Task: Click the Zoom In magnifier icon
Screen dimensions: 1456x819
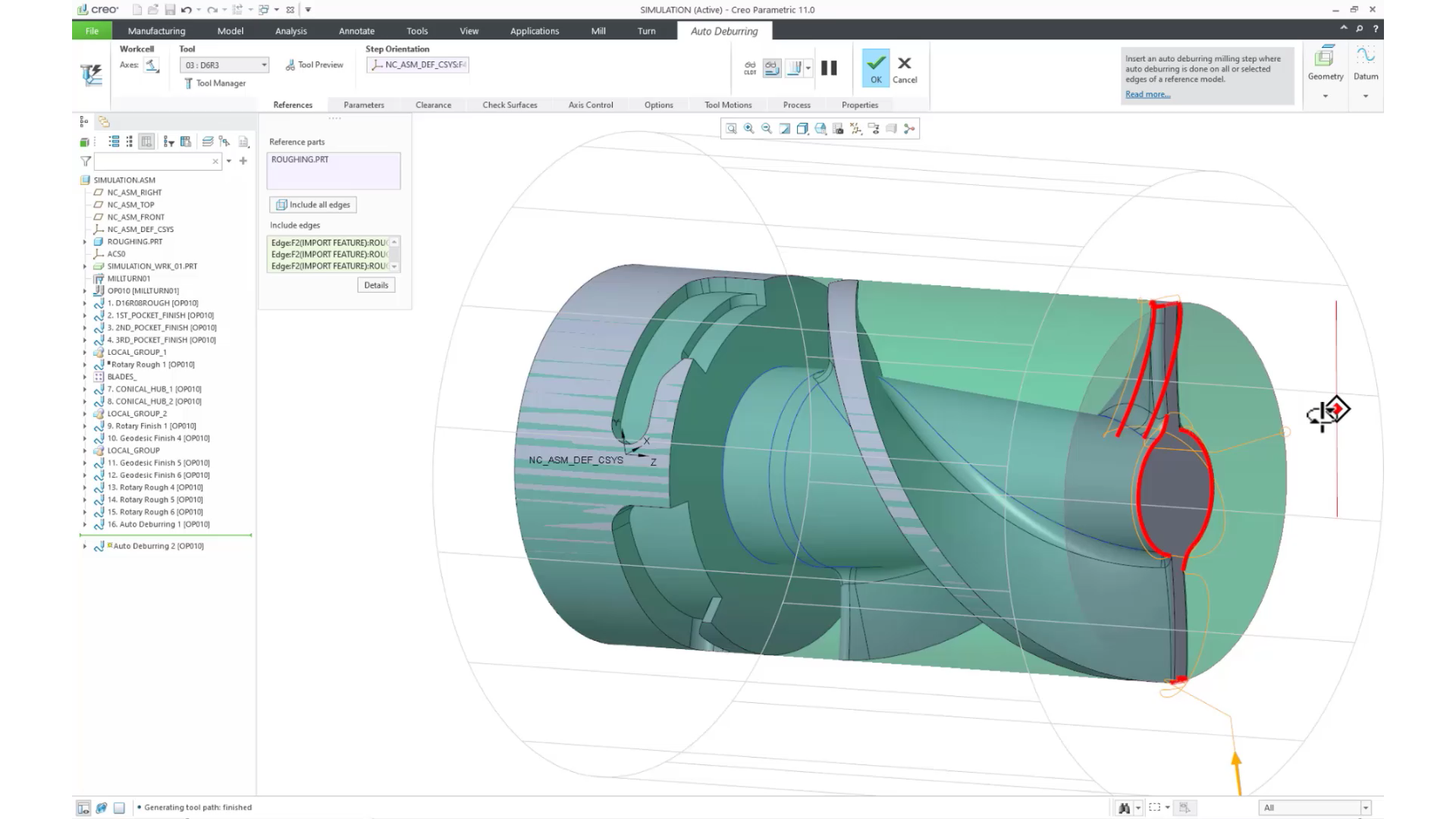Action: pos(748,129)
